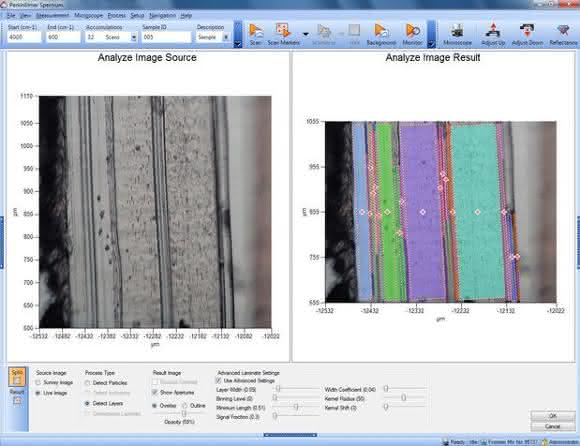
Task: Open the Help menu
Action: tap(186, 16)
